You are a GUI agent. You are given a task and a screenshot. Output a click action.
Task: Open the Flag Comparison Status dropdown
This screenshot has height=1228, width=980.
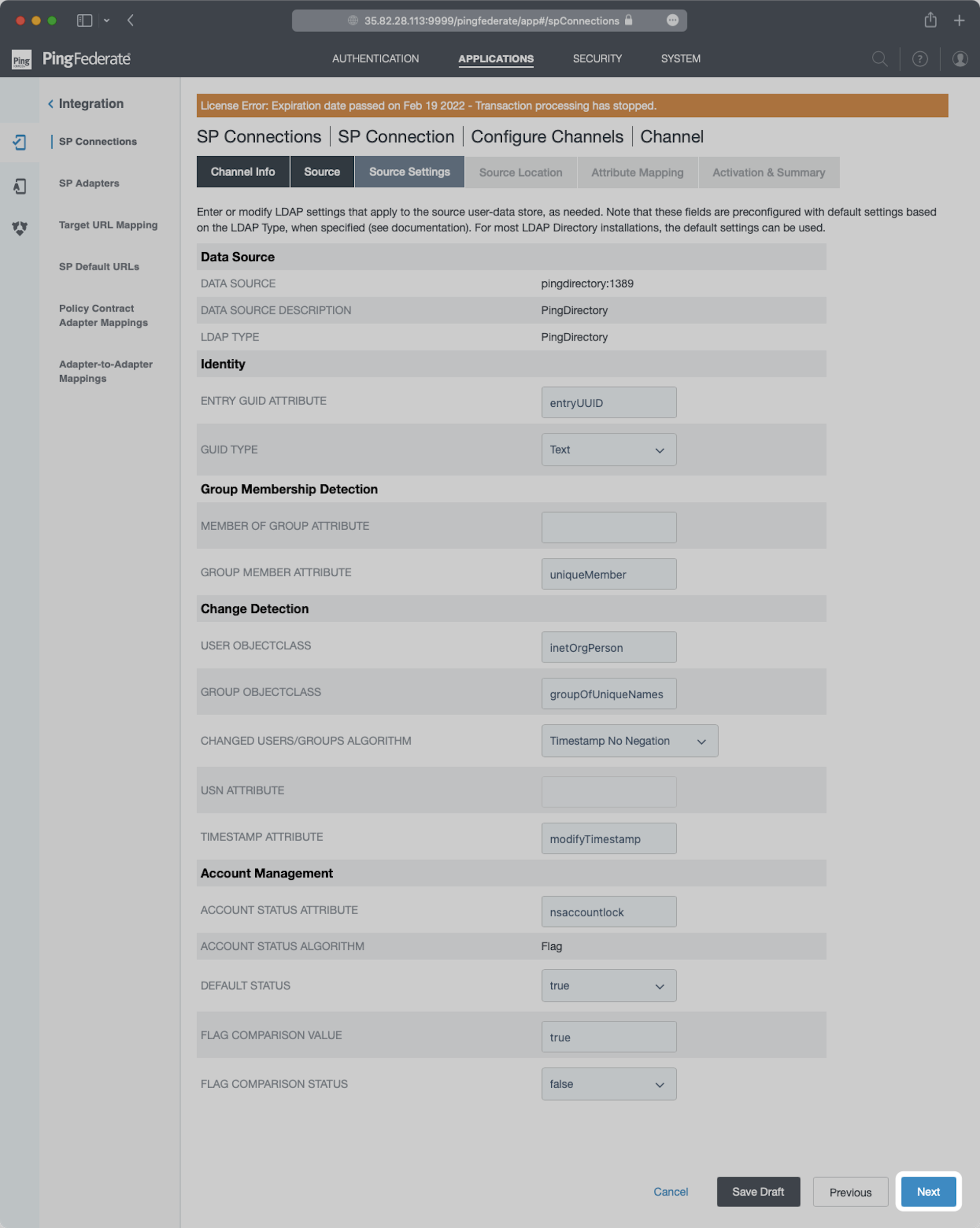[608, 1084]
